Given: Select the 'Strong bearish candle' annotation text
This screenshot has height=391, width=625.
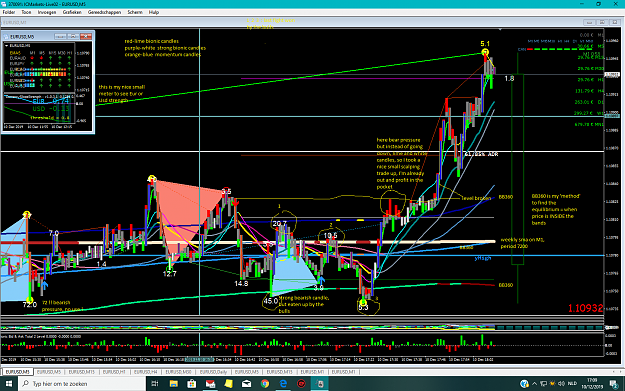Looking at the screenshot, I should (x=304, y=305).
